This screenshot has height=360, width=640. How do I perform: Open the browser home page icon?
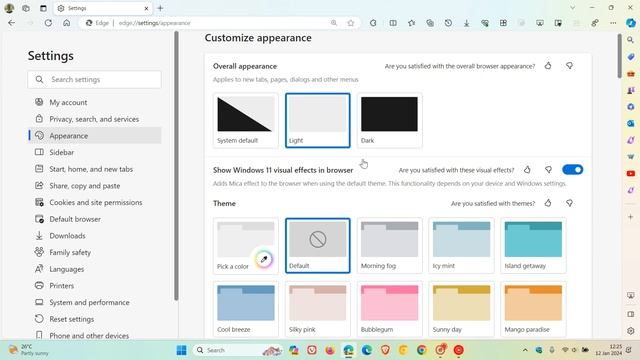click(67, 23)
